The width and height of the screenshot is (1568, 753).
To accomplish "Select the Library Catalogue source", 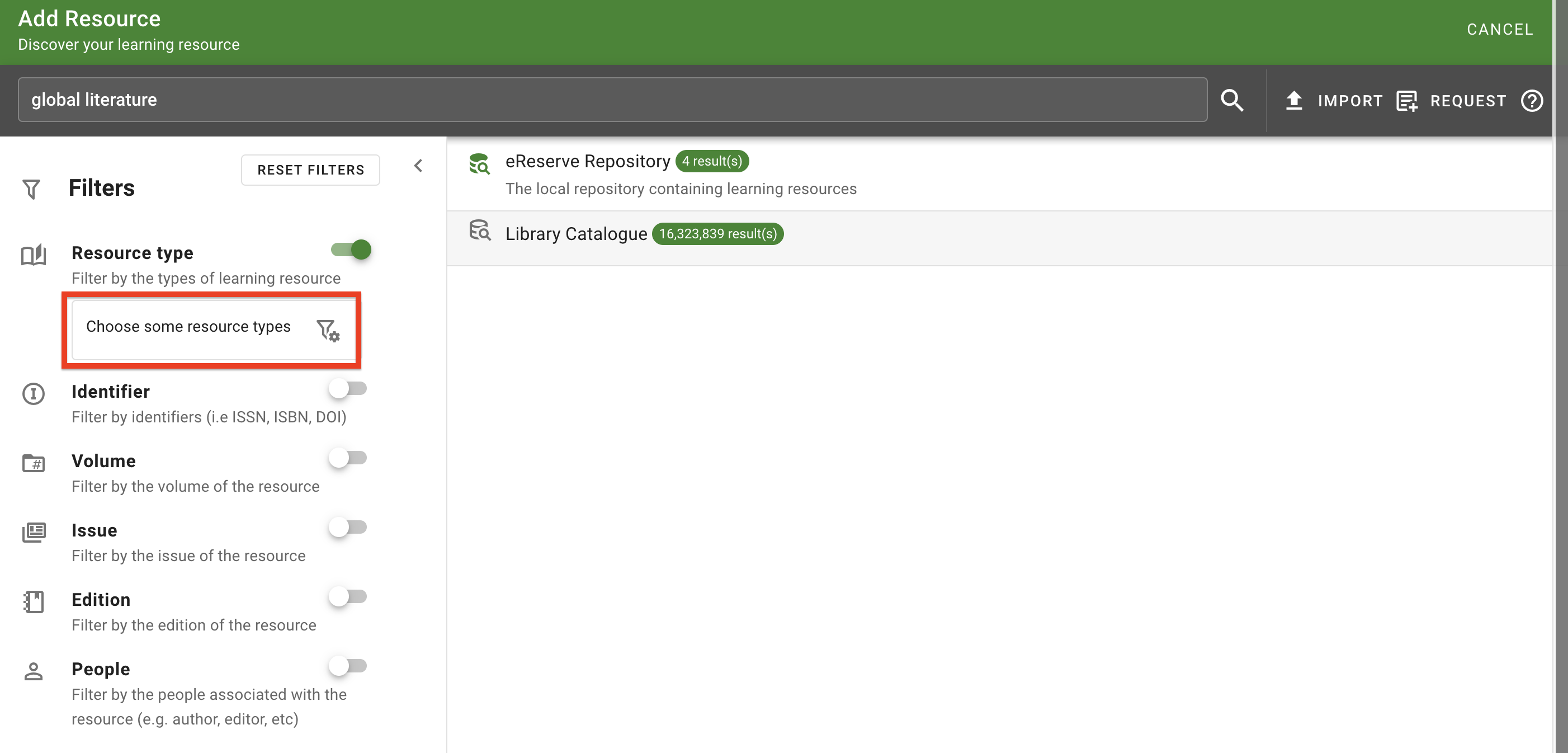I will click(x=575, y=233).
